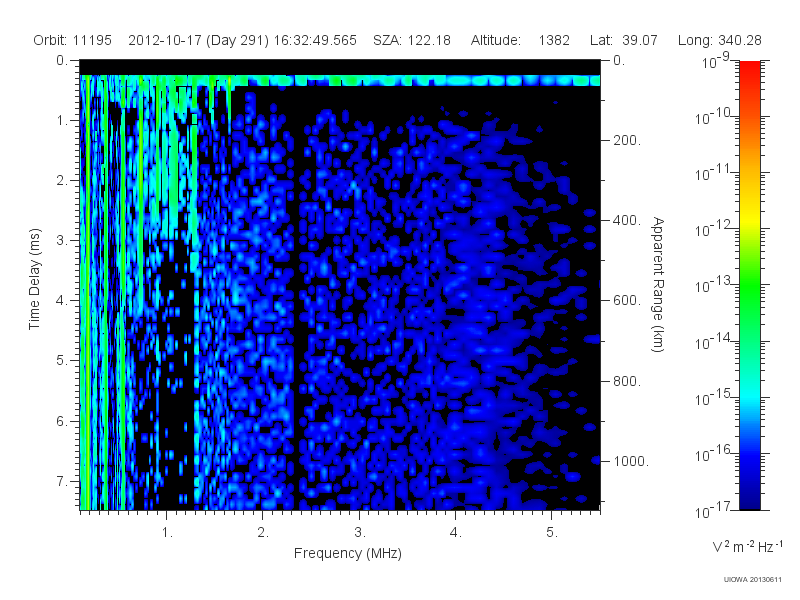
Task: Click the 5. tick label on frequency axis
Action: click(552, 532)
